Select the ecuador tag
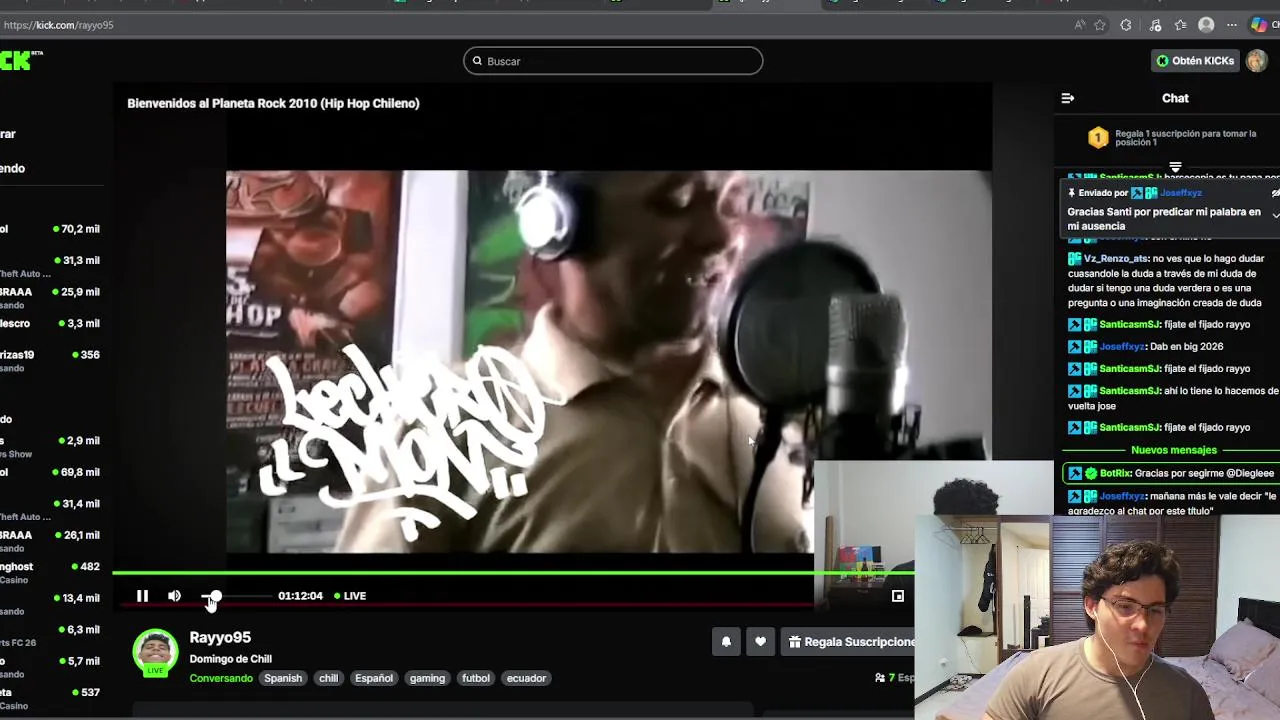Image resolution: width=1280 pixels, height=720 pixels. click(x=526, y=678)
